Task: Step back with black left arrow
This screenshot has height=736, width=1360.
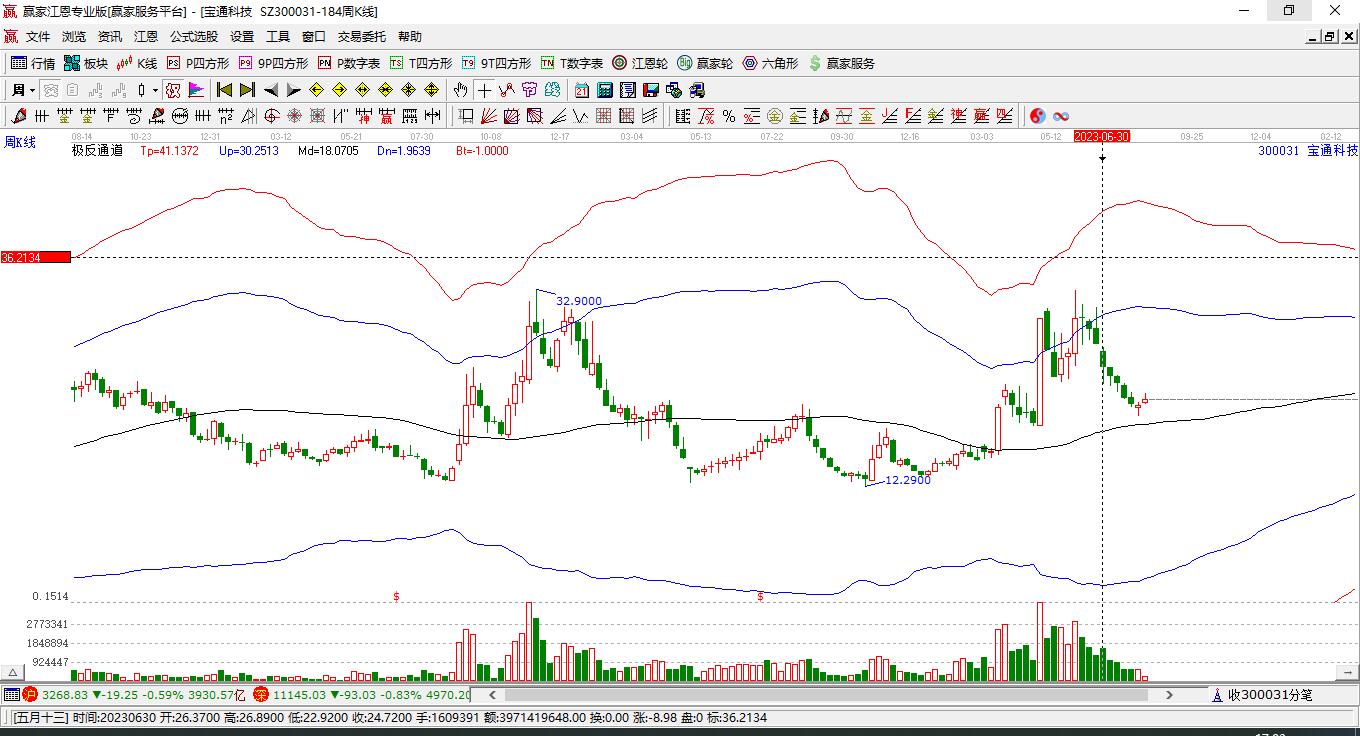Action: click(271, 90)
